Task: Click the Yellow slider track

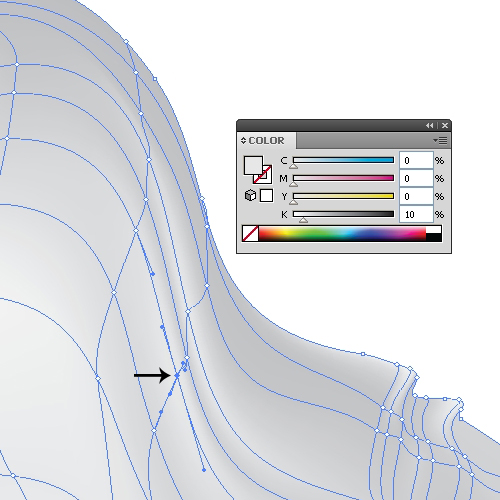Action: tap(343, 196)
